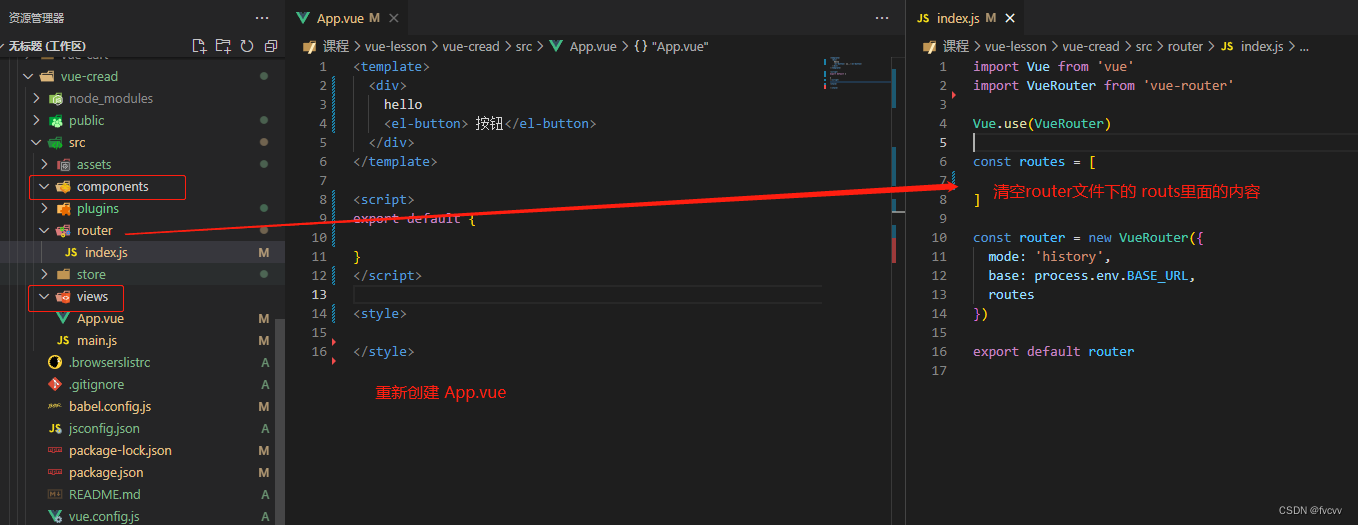This screenshot has height=525, width=1358.
Task: Click the git icon beside .gitignore
Action: pyautogui.click(x=55, y=384)
